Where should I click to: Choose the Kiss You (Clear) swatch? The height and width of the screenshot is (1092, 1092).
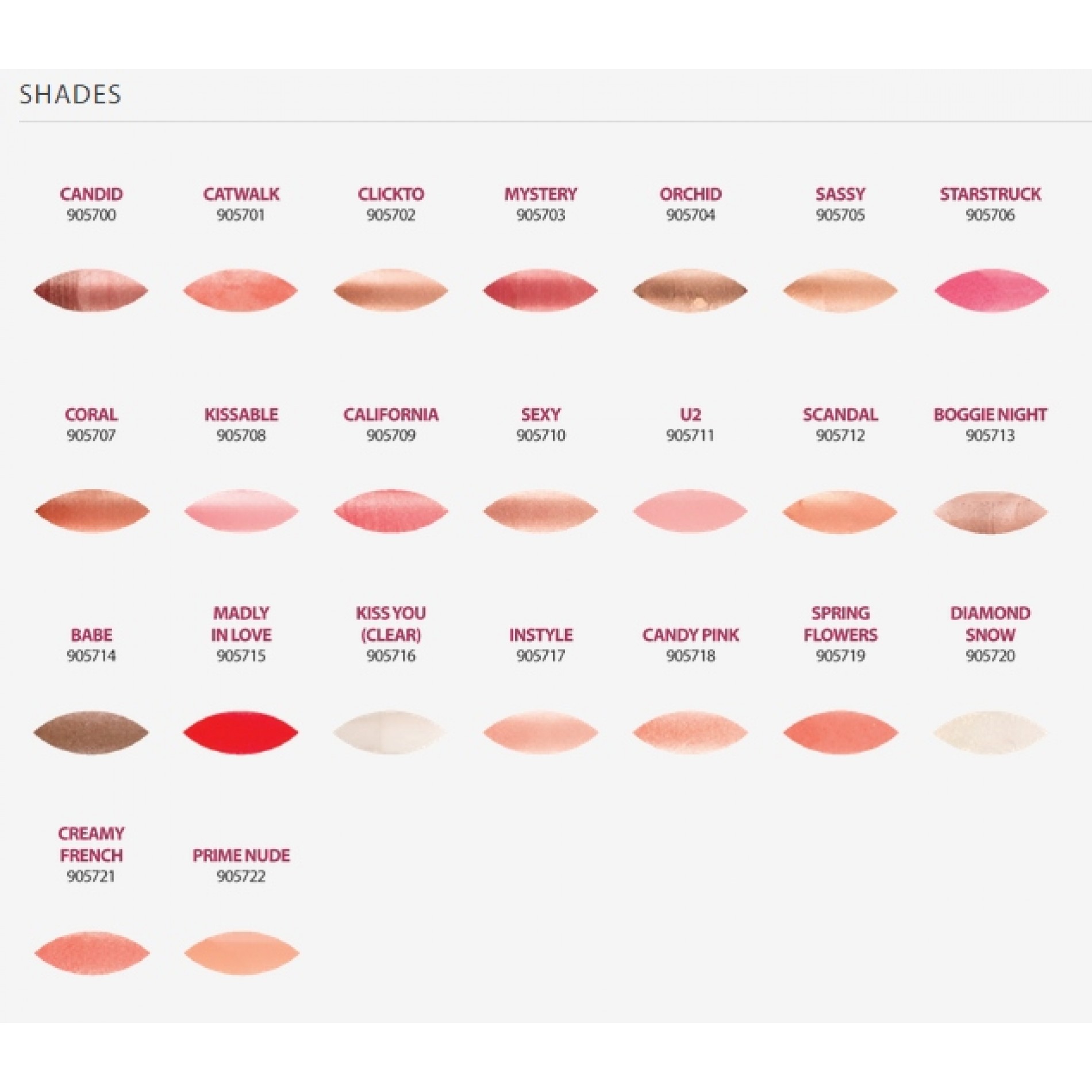pyautogui.click(x=390, y=732)
